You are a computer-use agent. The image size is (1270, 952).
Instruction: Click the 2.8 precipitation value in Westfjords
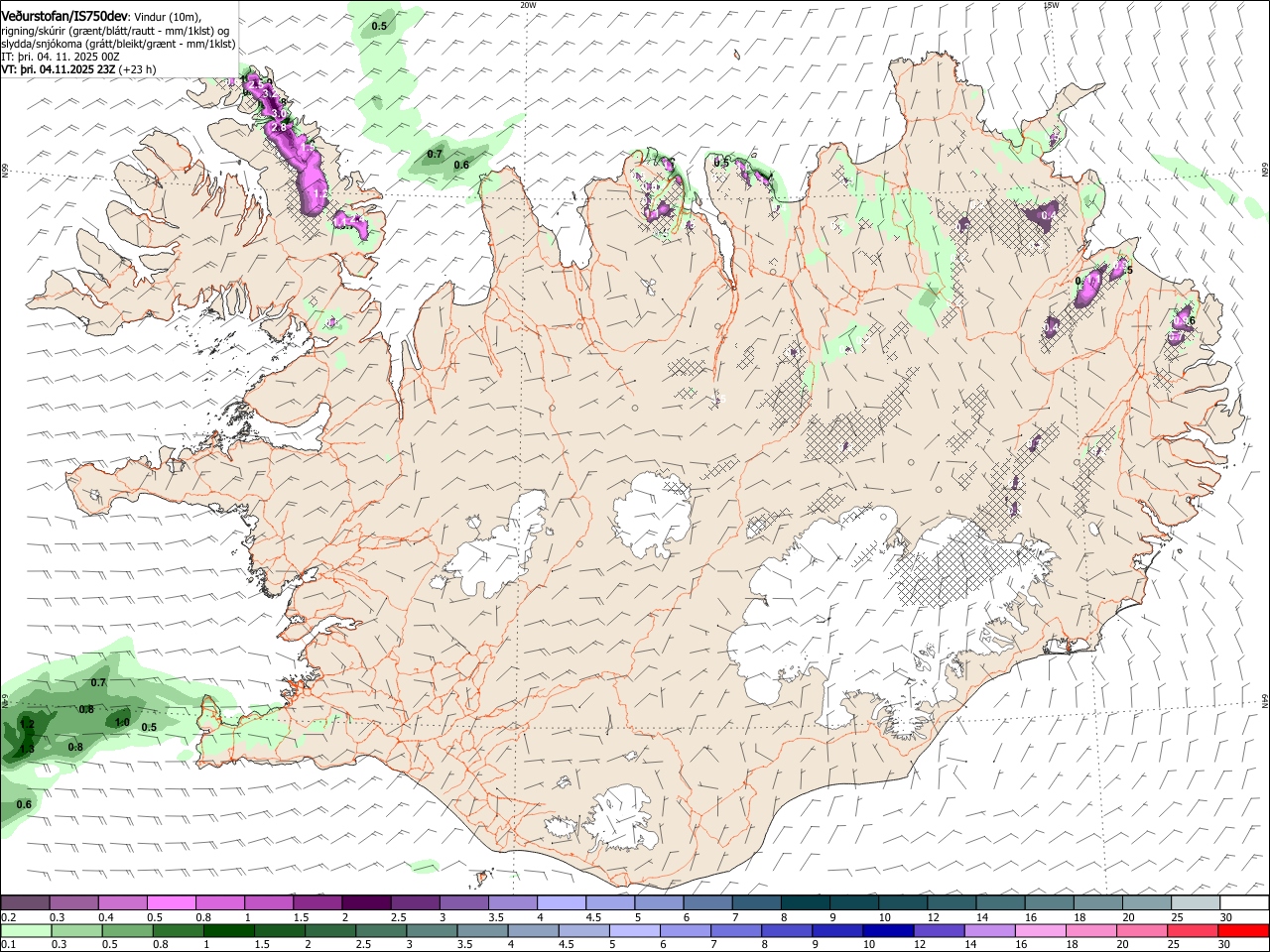click(x=279, y=127)
